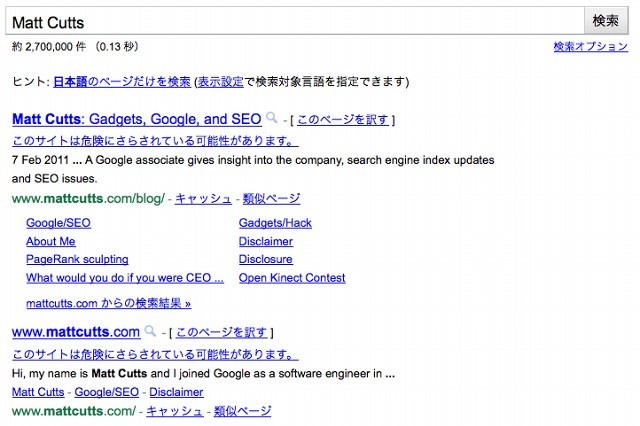The height and width of the screenshot is (426, 640).
Task: Open the PageRank sculpting sitelink
Action: 77,259
